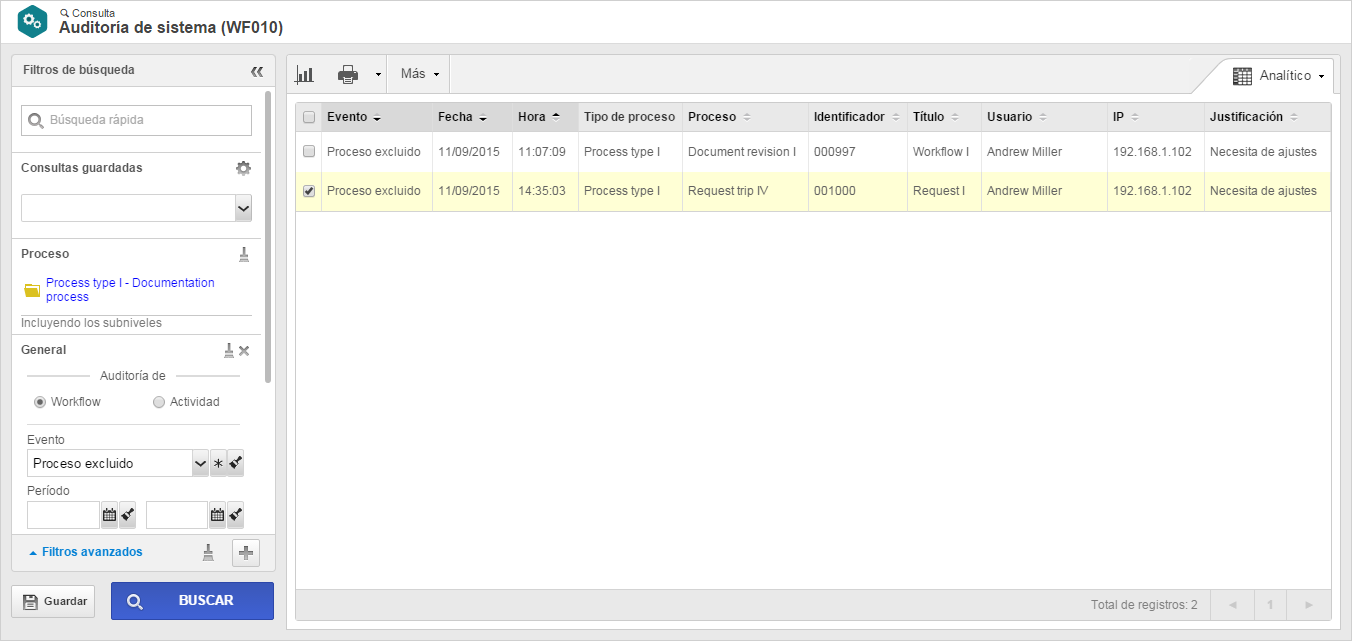The height and width of the screenshot is (641, 1352).
Task: Clear the Evento field brush icon
Action: pos(235,463)
